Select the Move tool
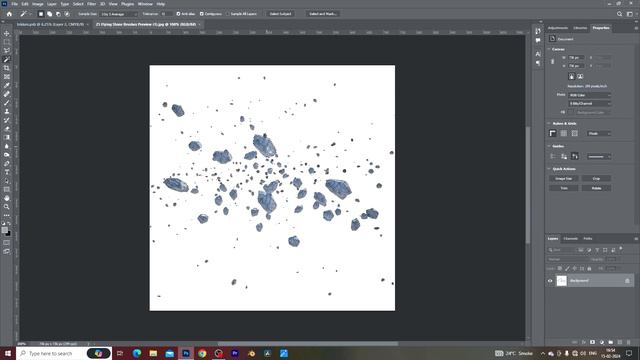This screenshot has width=640, height=360. (x=7, y=33)
